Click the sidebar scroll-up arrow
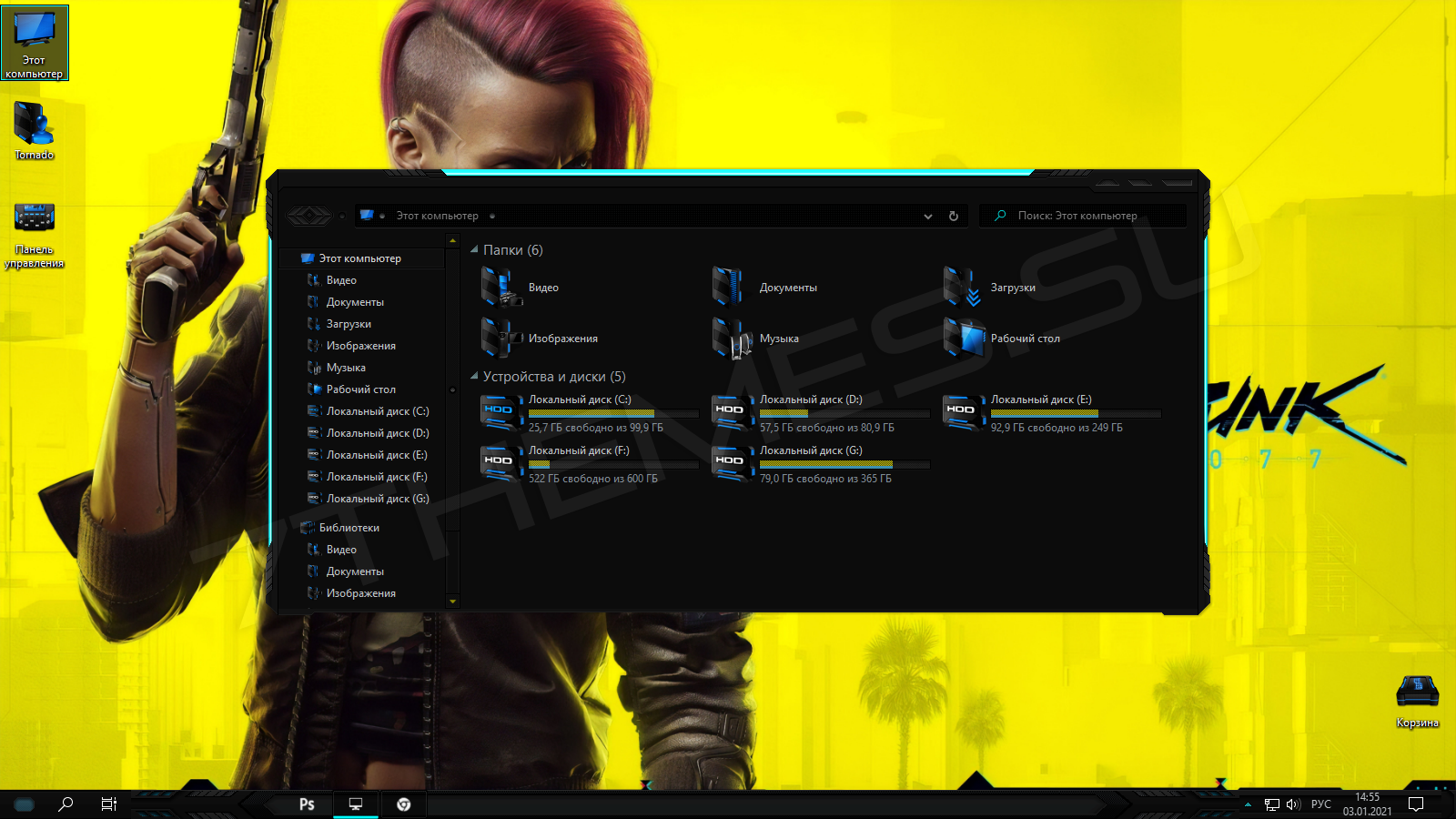1456x819 pixels. [452, 240]
